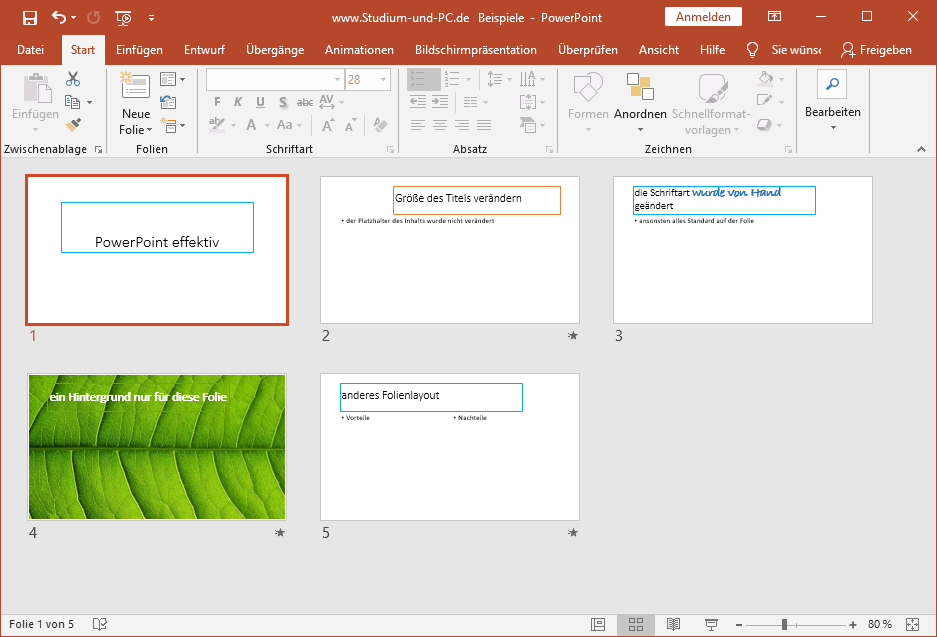
Task: Add a new slide via Neue Folie icon
Action: coord(136,85)
